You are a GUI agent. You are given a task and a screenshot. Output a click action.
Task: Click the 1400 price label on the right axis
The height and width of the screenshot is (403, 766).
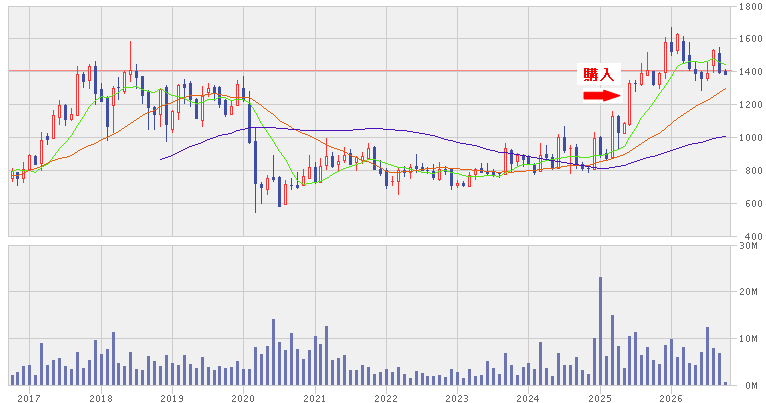751,72
